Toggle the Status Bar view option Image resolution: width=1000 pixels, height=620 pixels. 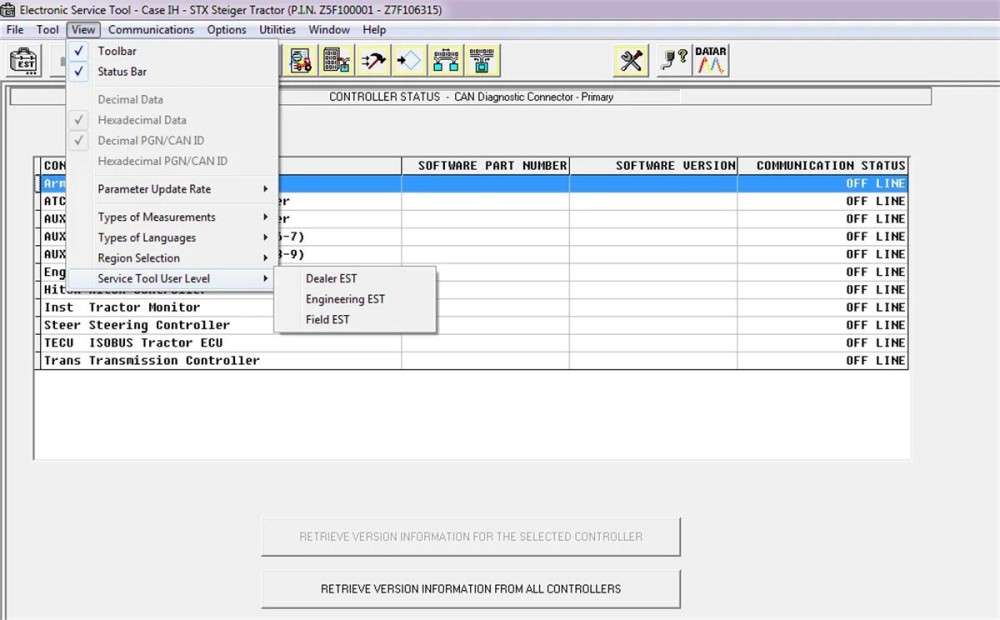[x=172, y=71]
